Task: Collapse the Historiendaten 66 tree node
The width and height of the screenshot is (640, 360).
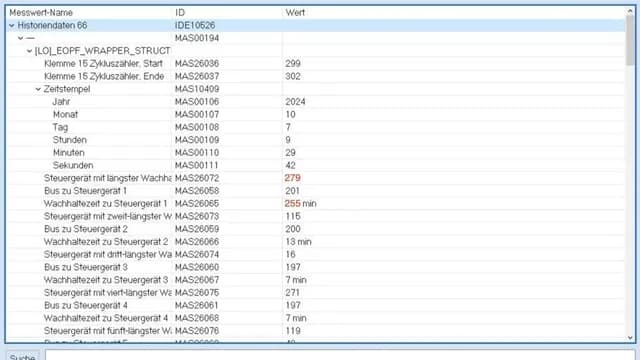Action: (x=12, y=25)
